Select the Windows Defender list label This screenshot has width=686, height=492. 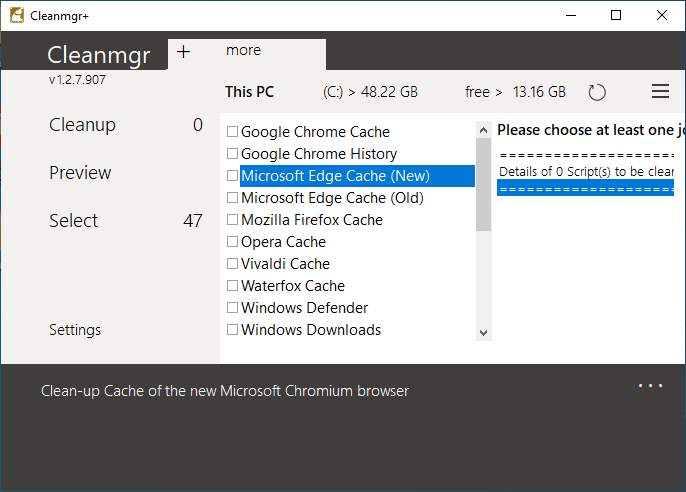pos(304,308)
